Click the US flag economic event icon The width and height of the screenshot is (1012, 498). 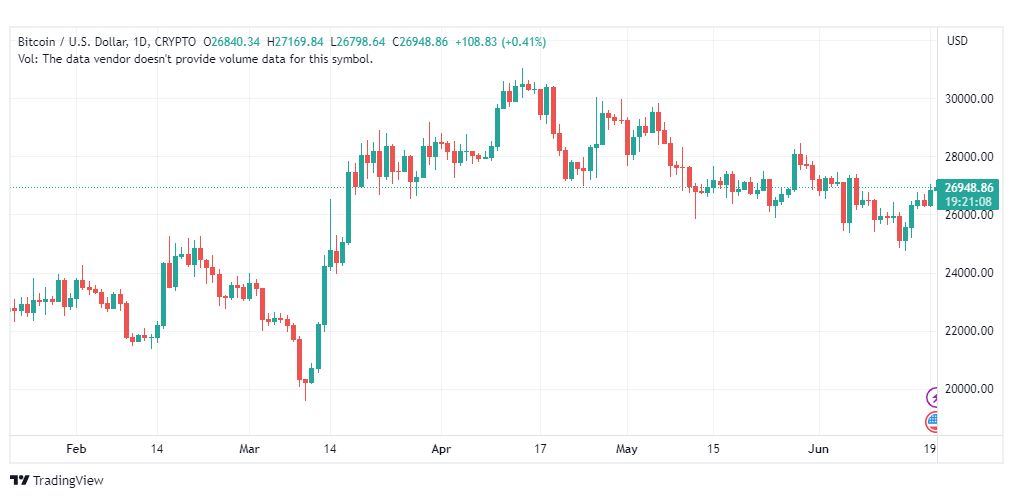click(934, 421)
